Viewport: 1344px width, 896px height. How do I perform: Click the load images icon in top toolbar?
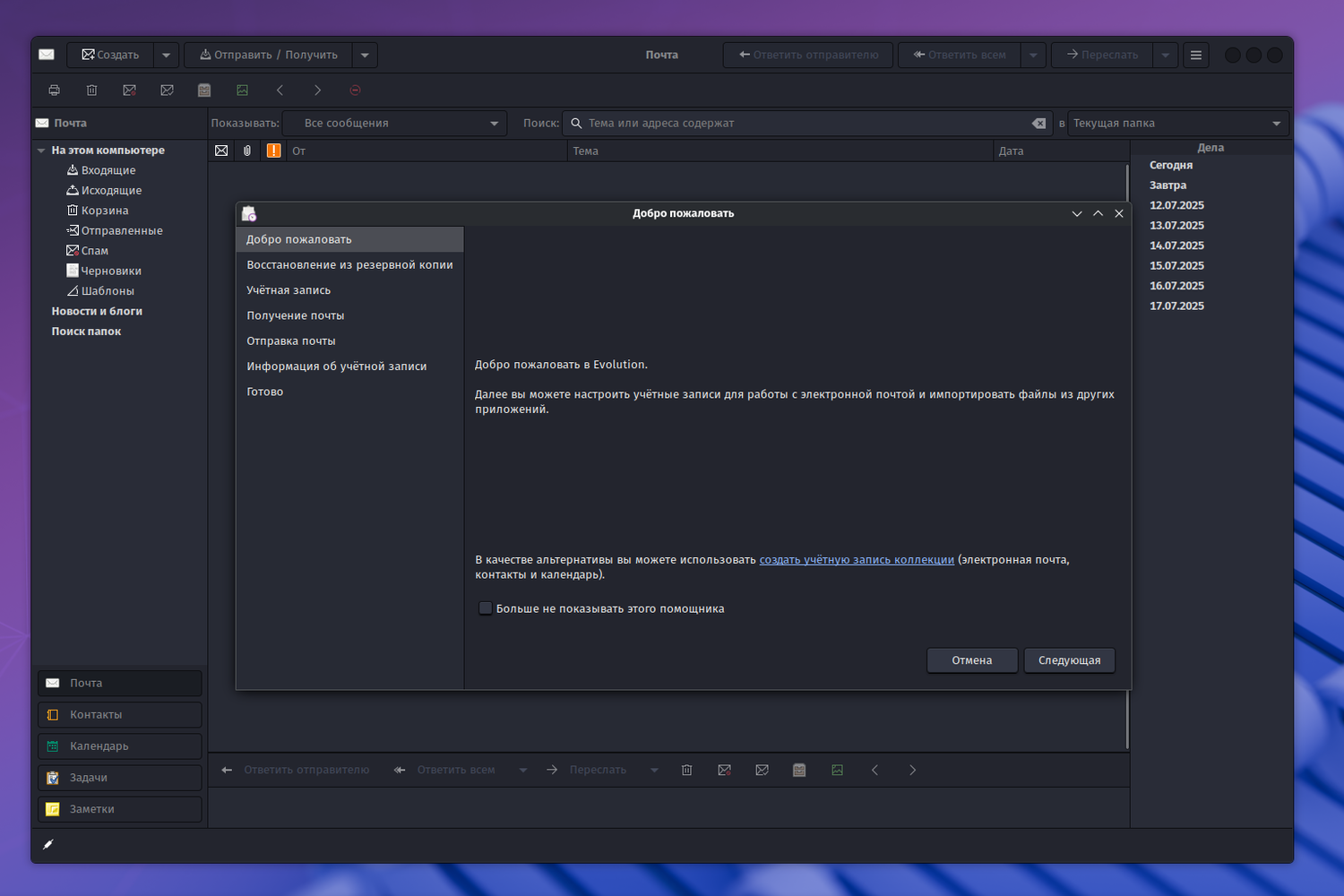click(x=242, y=90)
